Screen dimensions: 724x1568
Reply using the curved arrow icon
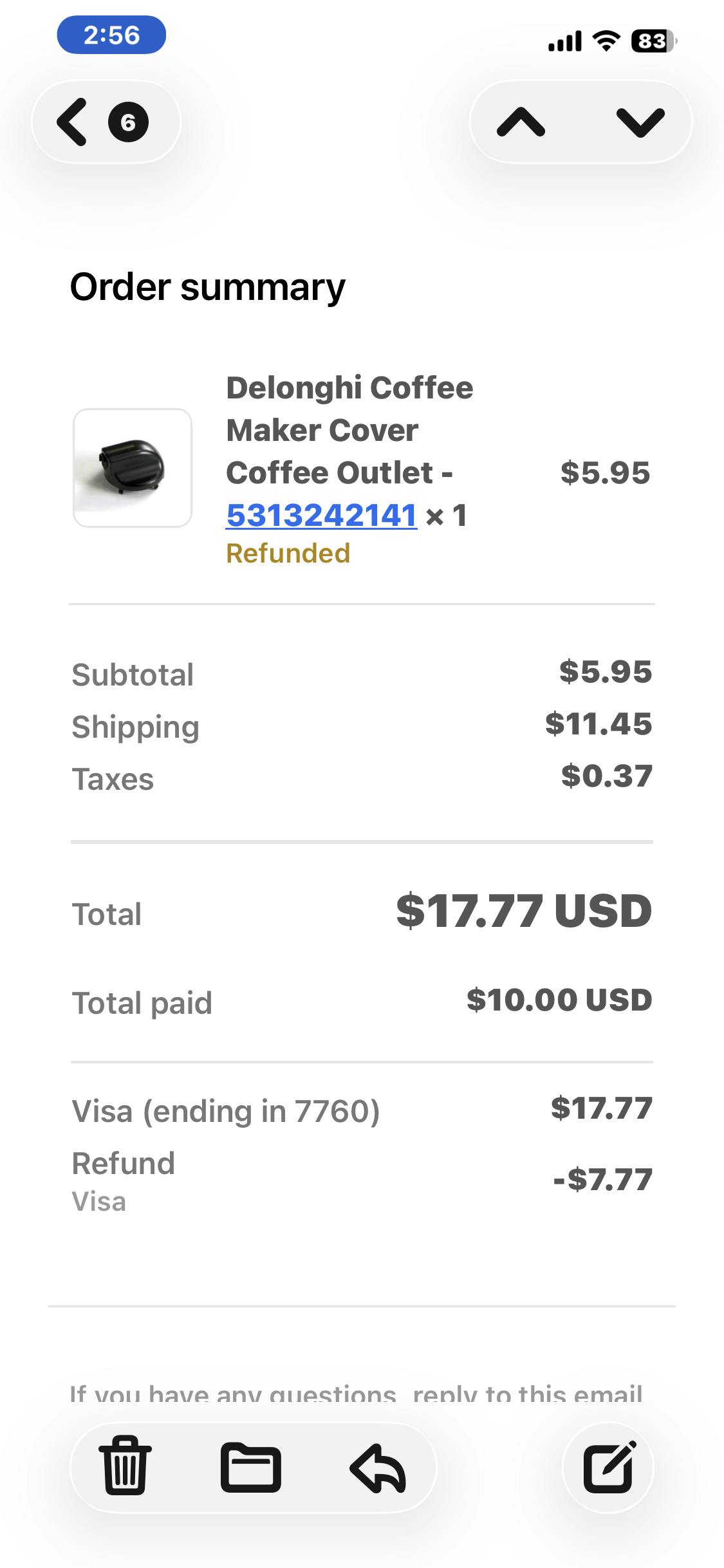coord(378,1468)
